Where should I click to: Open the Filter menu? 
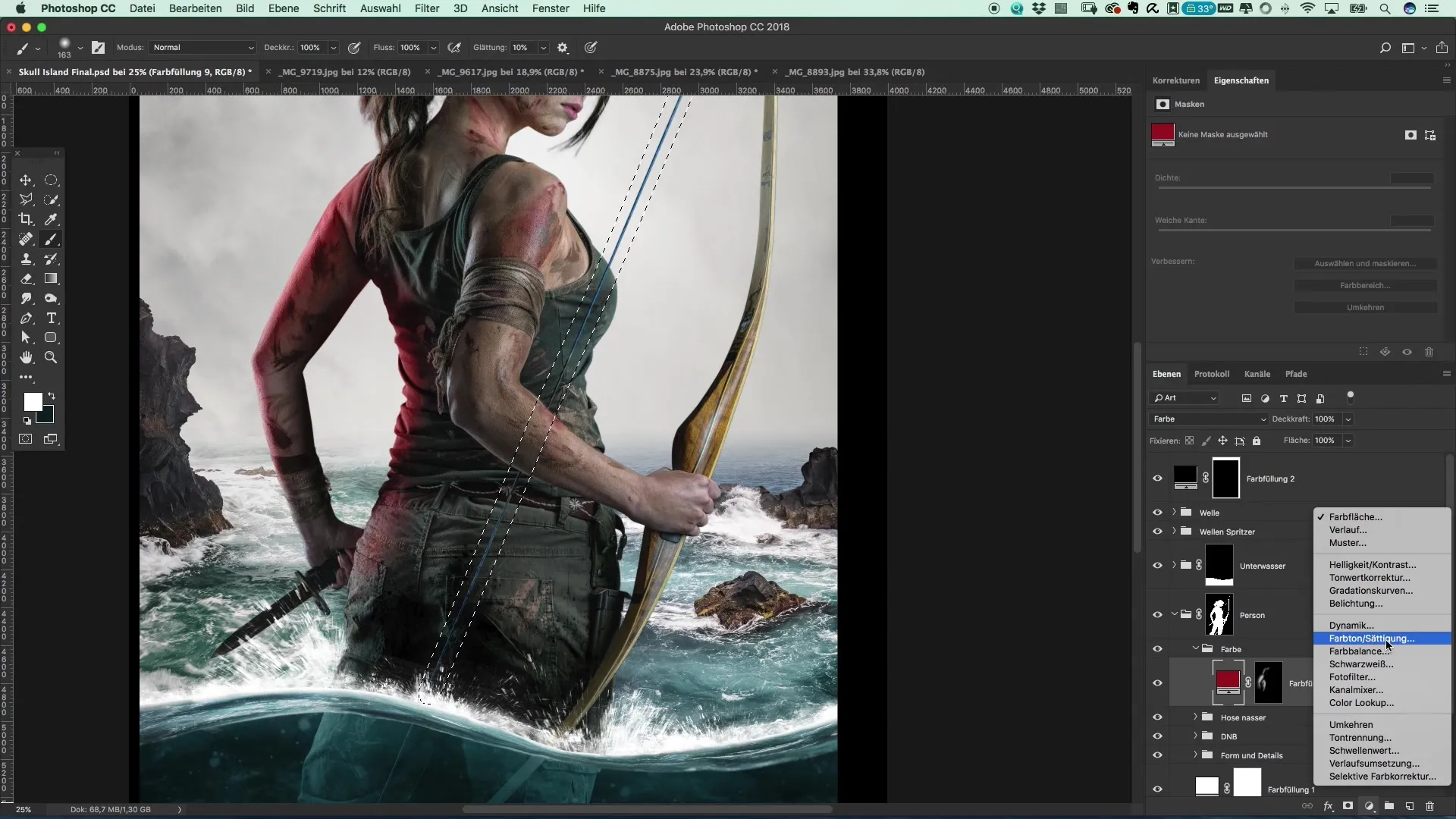427,8
